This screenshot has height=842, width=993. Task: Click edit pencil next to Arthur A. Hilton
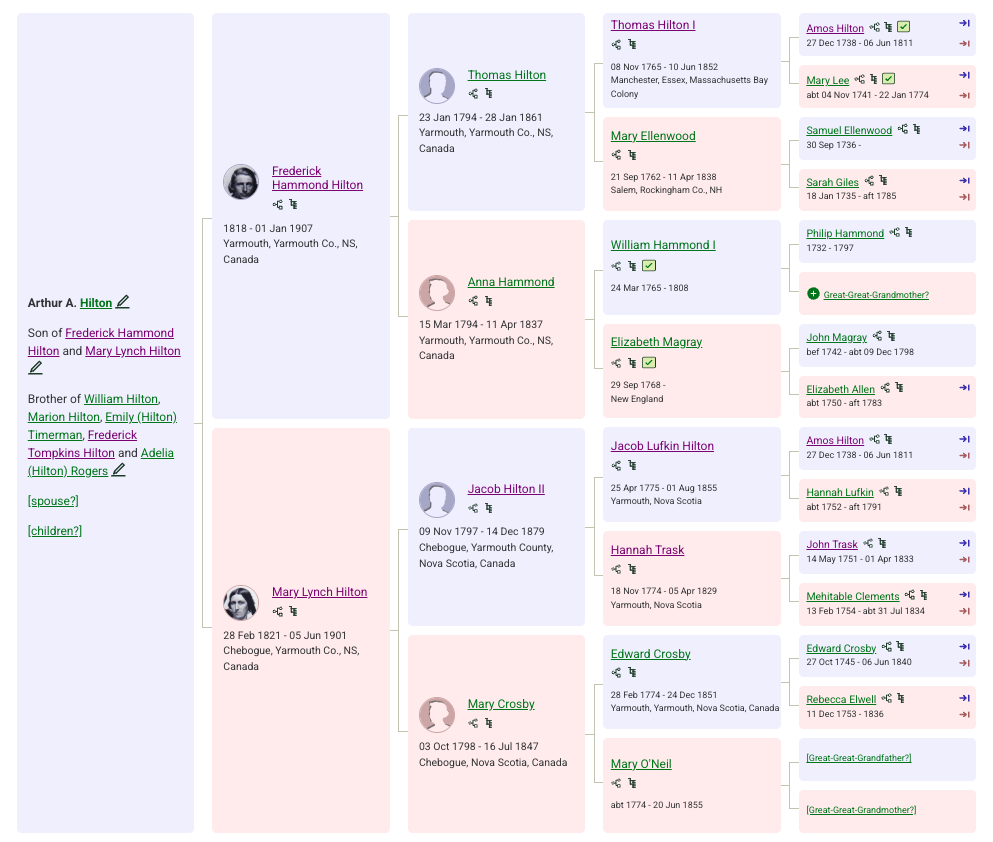[x=123, y=302]
